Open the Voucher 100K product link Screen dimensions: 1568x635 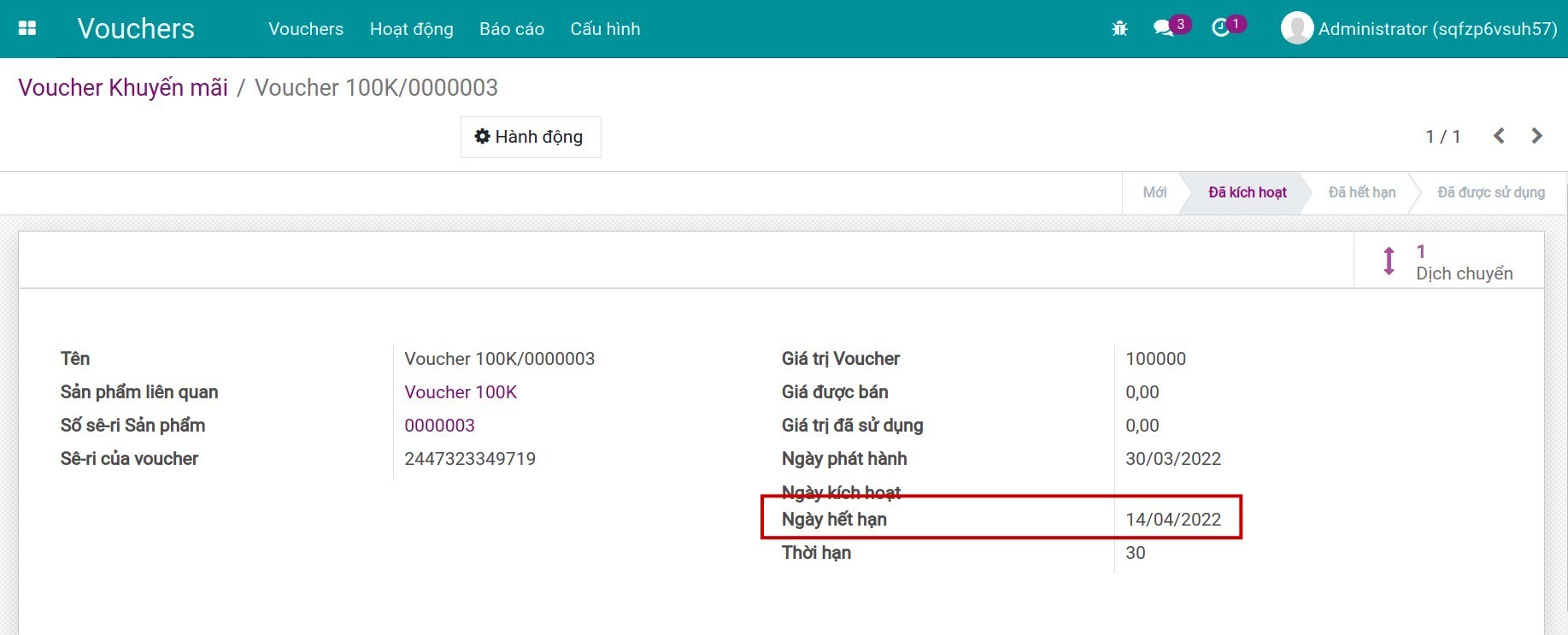pyautogui.click(x=461, y=392)
